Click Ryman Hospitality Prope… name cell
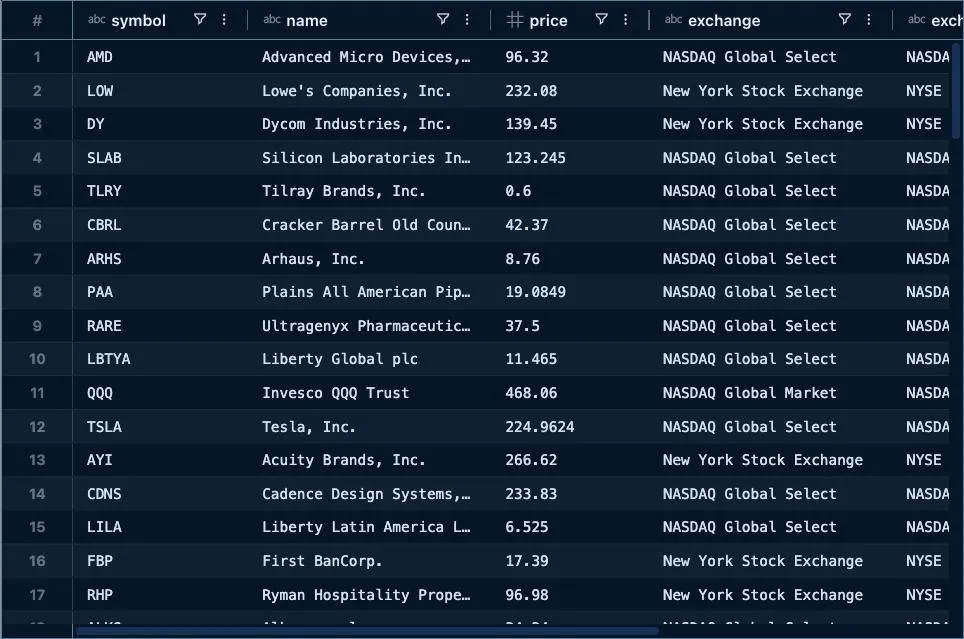Viewport: 964px width, 639px height. (x=369, y=594)
